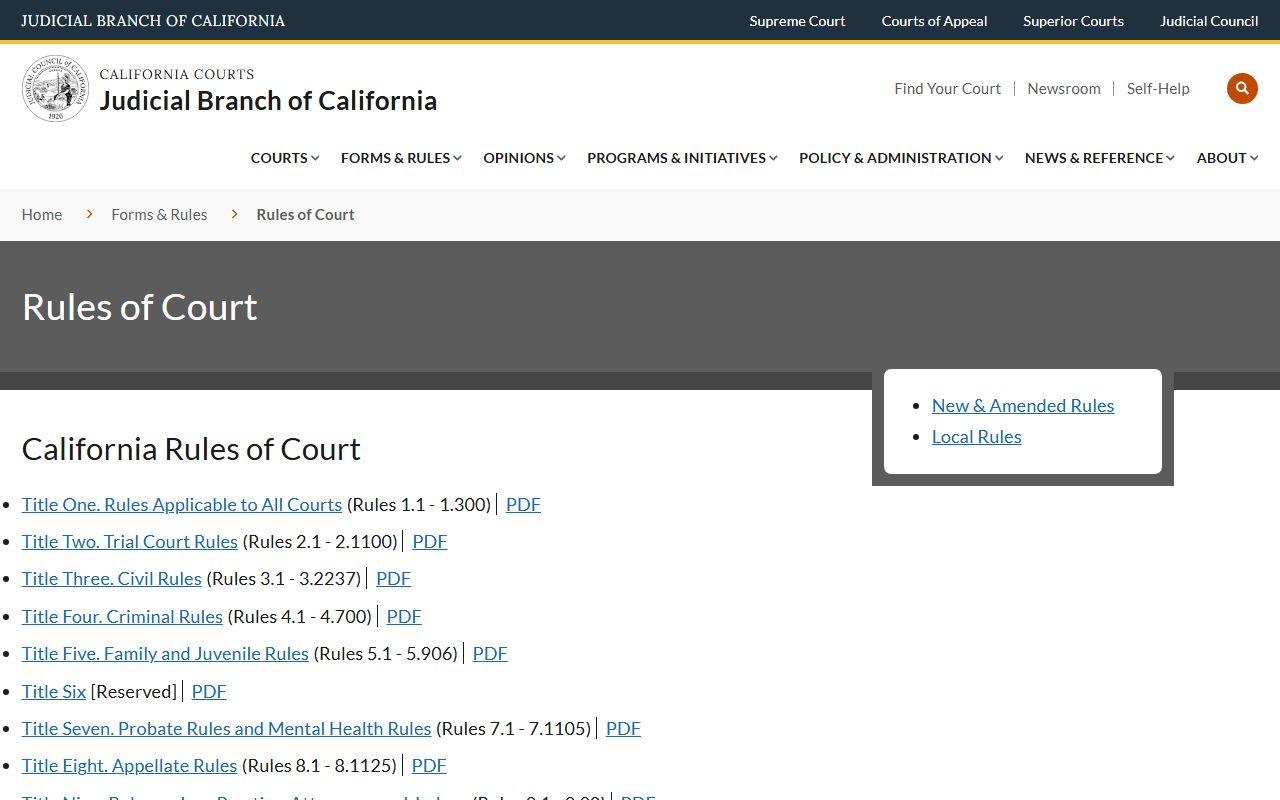Image resolution: width=1280 pixels, height=800 pixels.
Task: Click the orange search icon
Action: [1242, 88]
